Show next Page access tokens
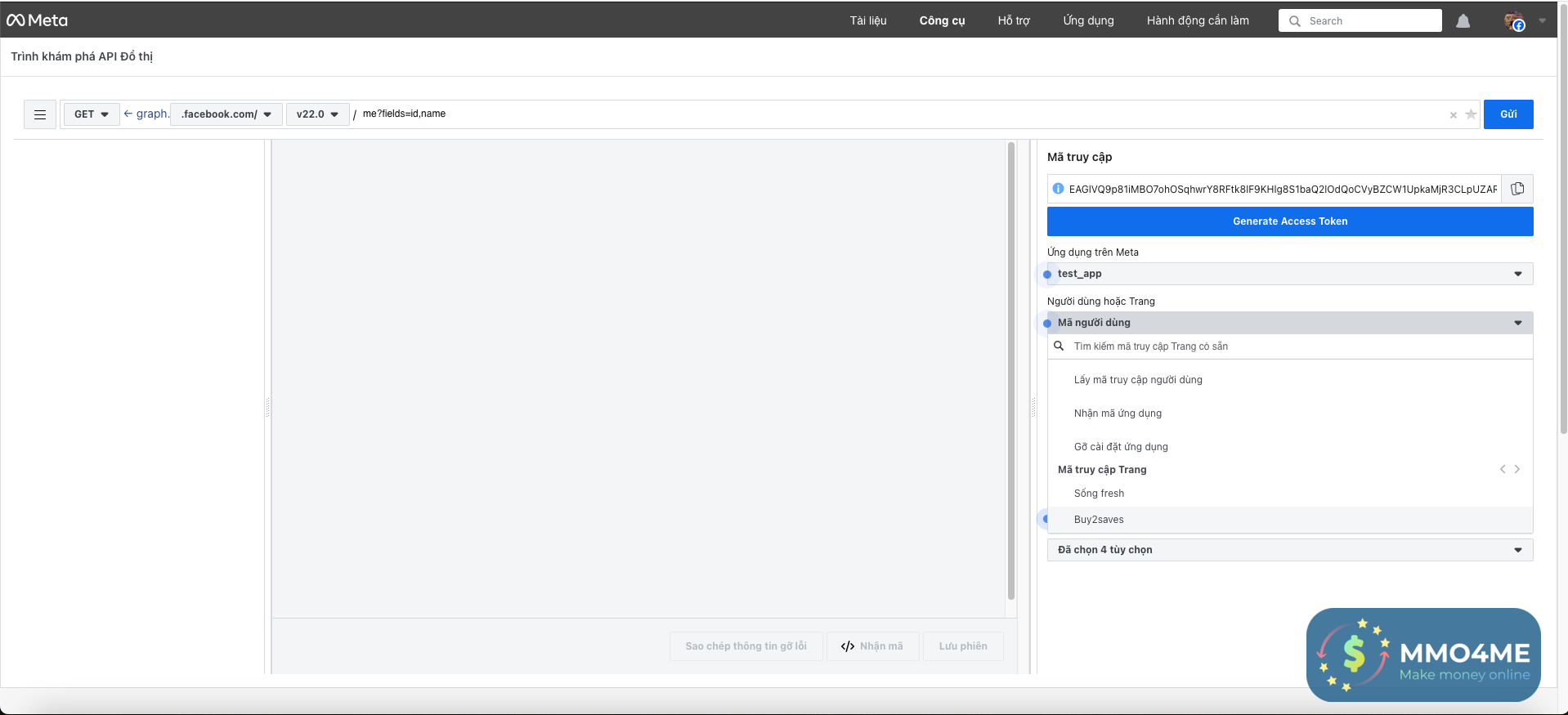 click(1517, 469)
